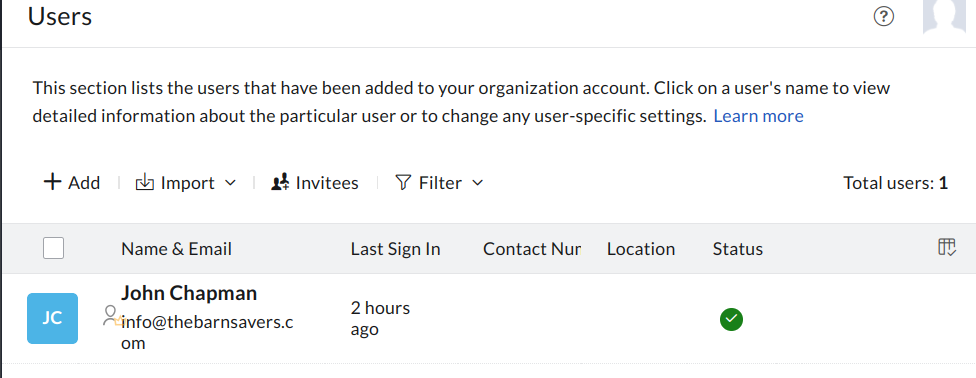Click the funnel Filter icon
976x378 pixels.
[403, 182]
